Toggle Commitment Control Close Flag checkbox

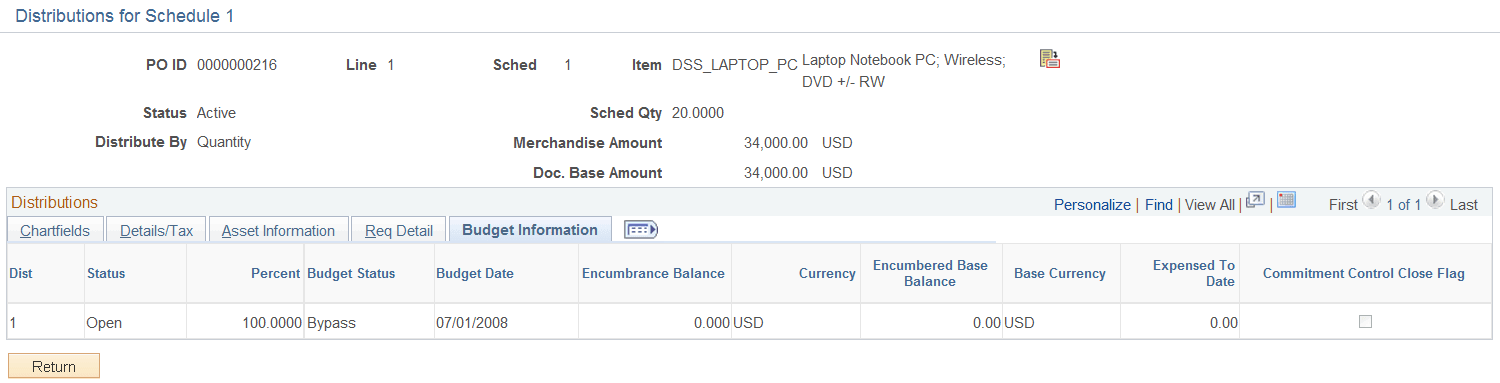click(1365, 322)
